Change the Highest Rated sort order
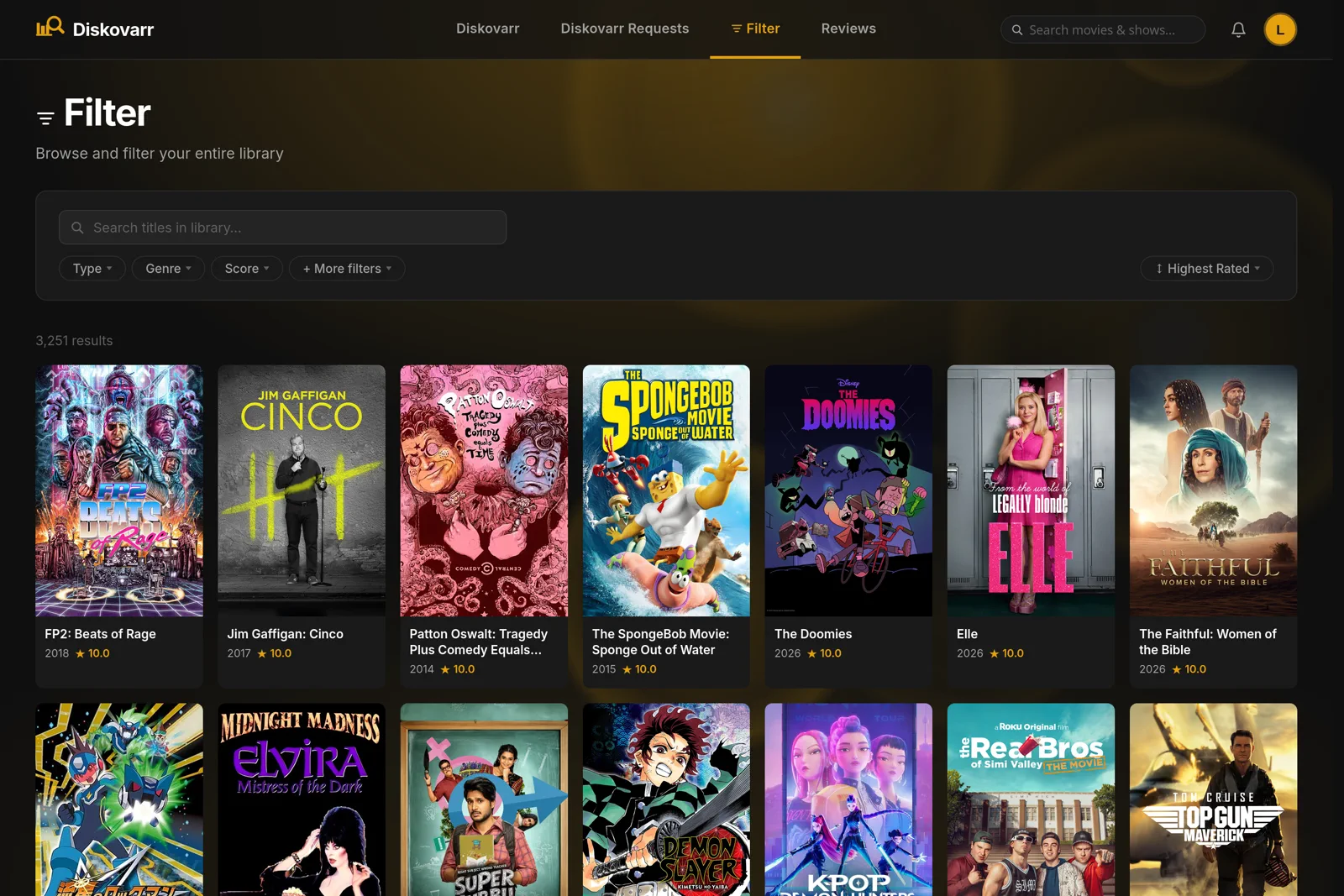Screen dimensions: 1344x896 [1207, 269]
